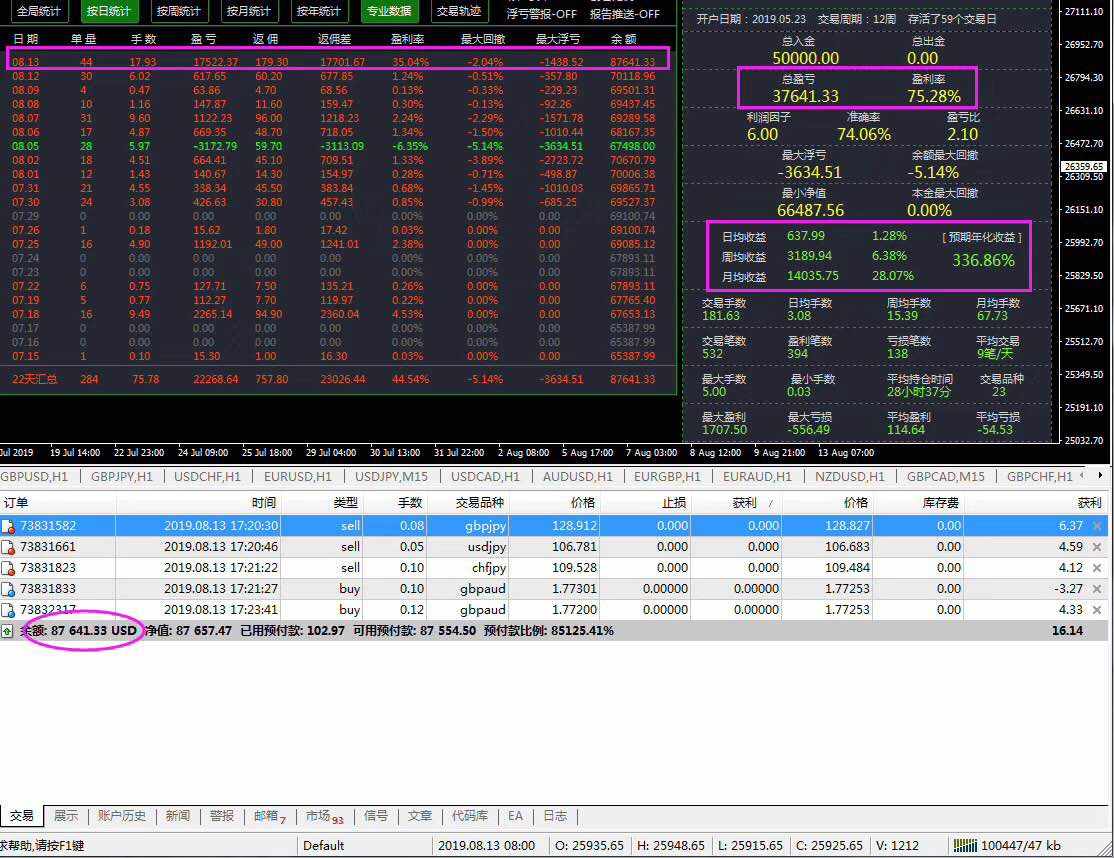1114x858 pixels.
Task: Switch to the NZDUSD,H1 chart tab
Action: click(x=850, y=477)
